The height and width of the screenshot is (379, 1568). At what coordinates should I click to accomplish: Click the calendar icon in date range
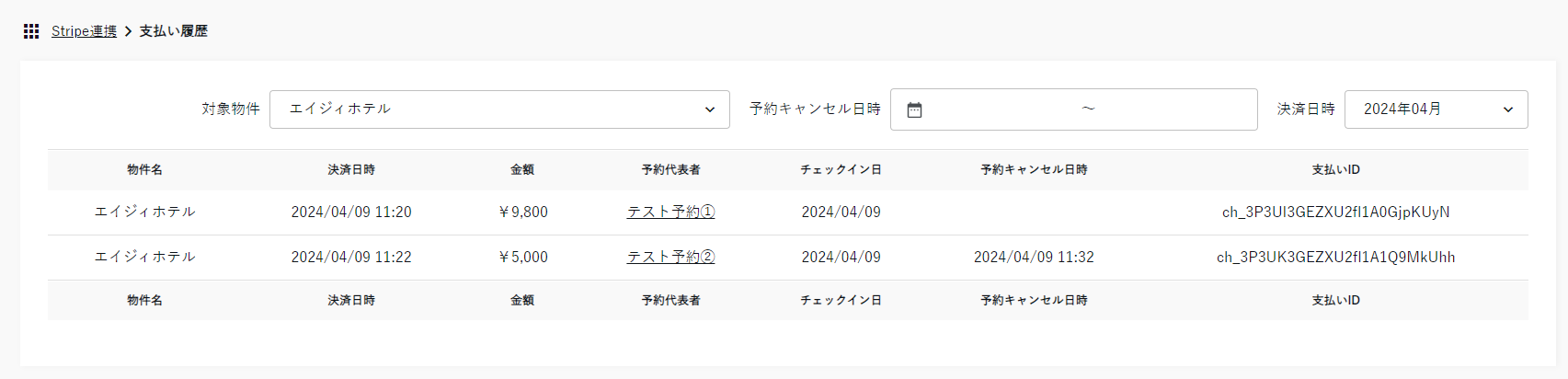914,110
